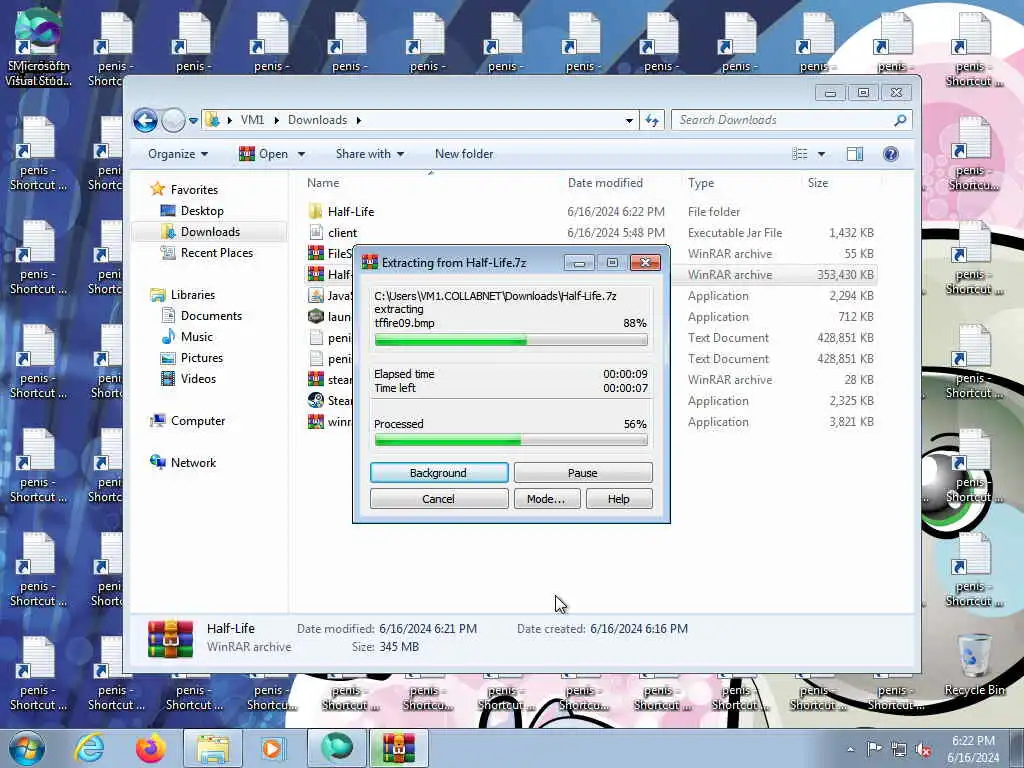Viewport: 1024px width, 768px height.
Task: Sort files by Name column header
Action: 323,183
